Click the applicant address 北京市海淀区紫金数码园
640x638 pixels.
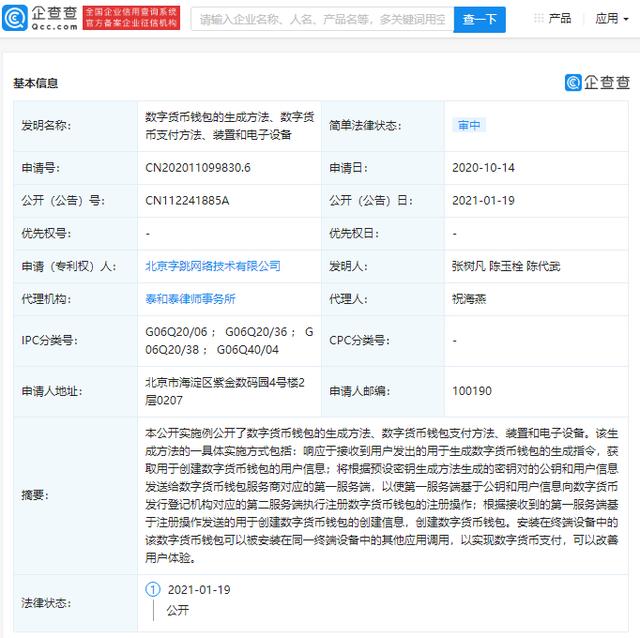click(x=224, y=391)
